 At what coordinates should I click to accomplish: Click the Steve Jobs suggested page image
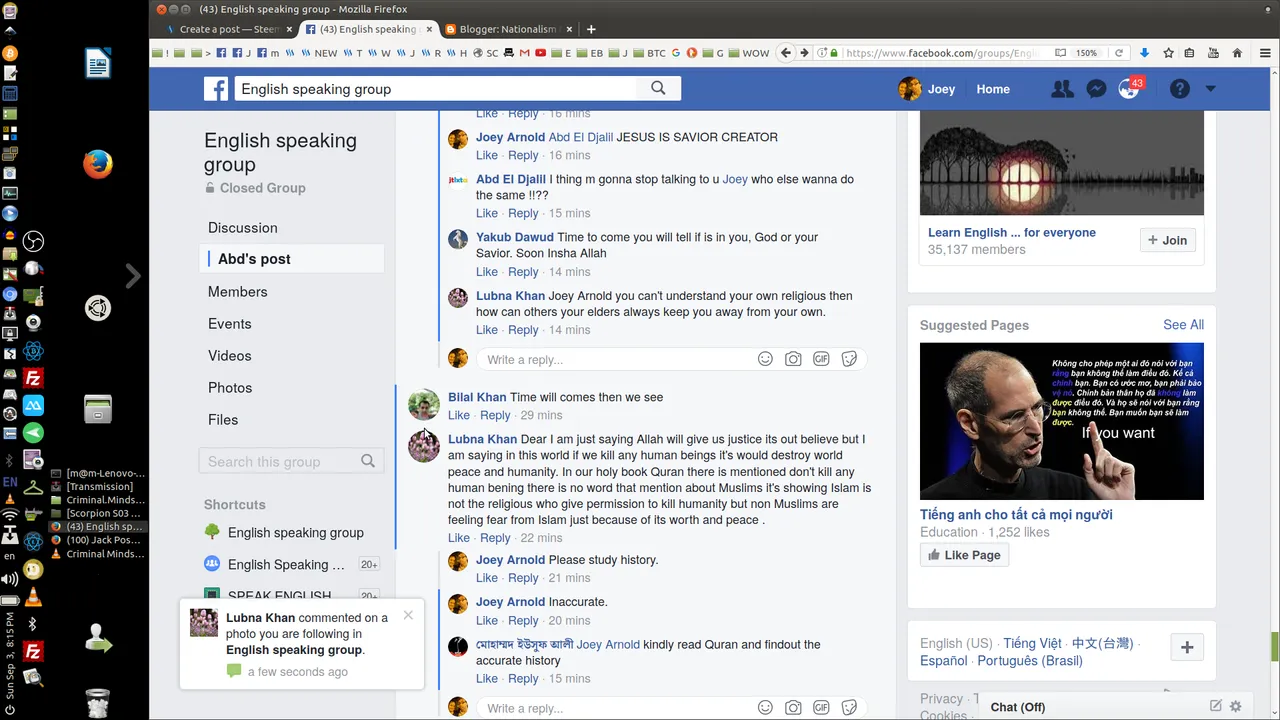[1062, 421]
